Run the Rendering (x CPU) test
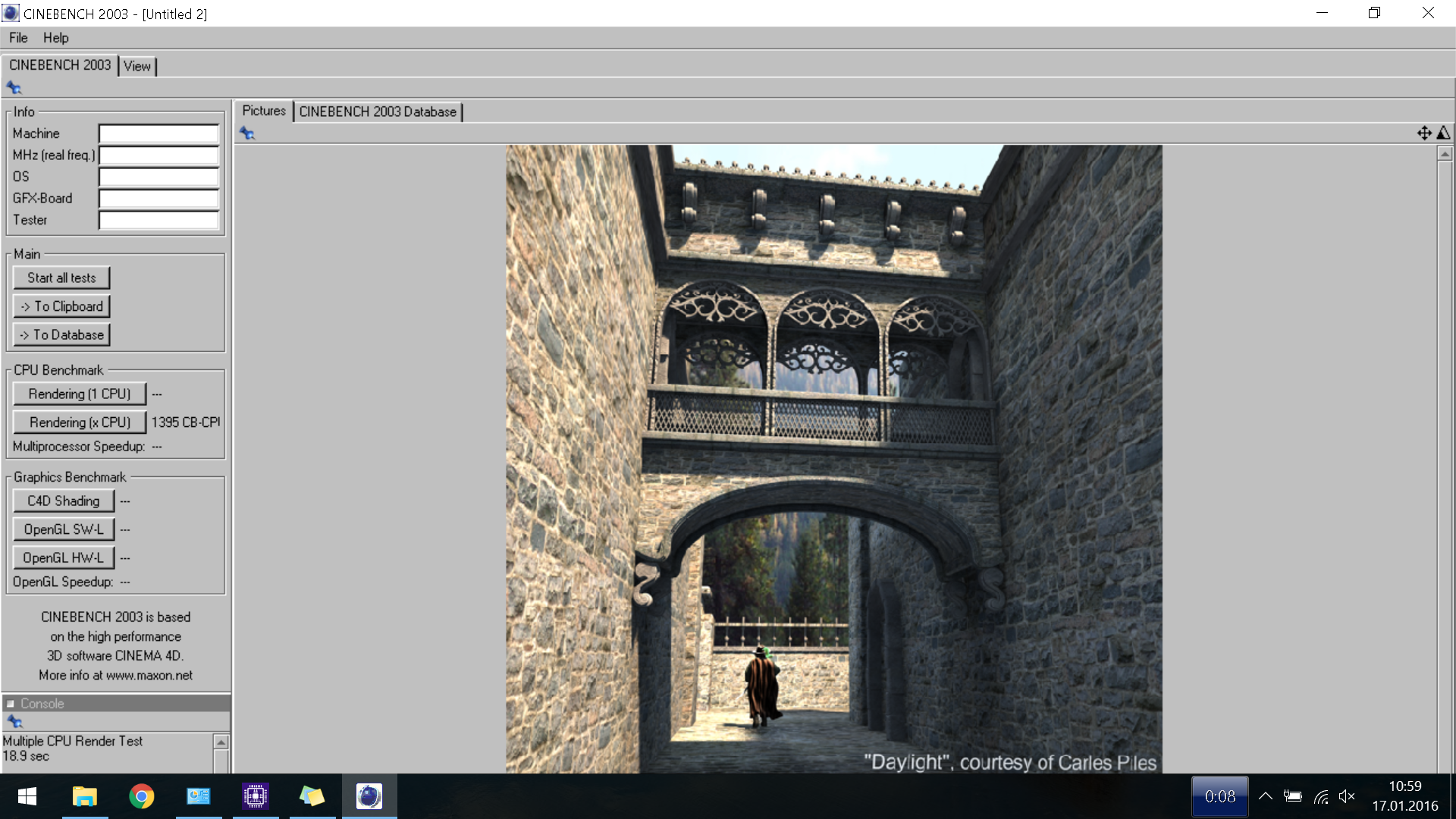The width and height of the screenshot is (1456, 819). pyautogui.click(x=80, y=422)
